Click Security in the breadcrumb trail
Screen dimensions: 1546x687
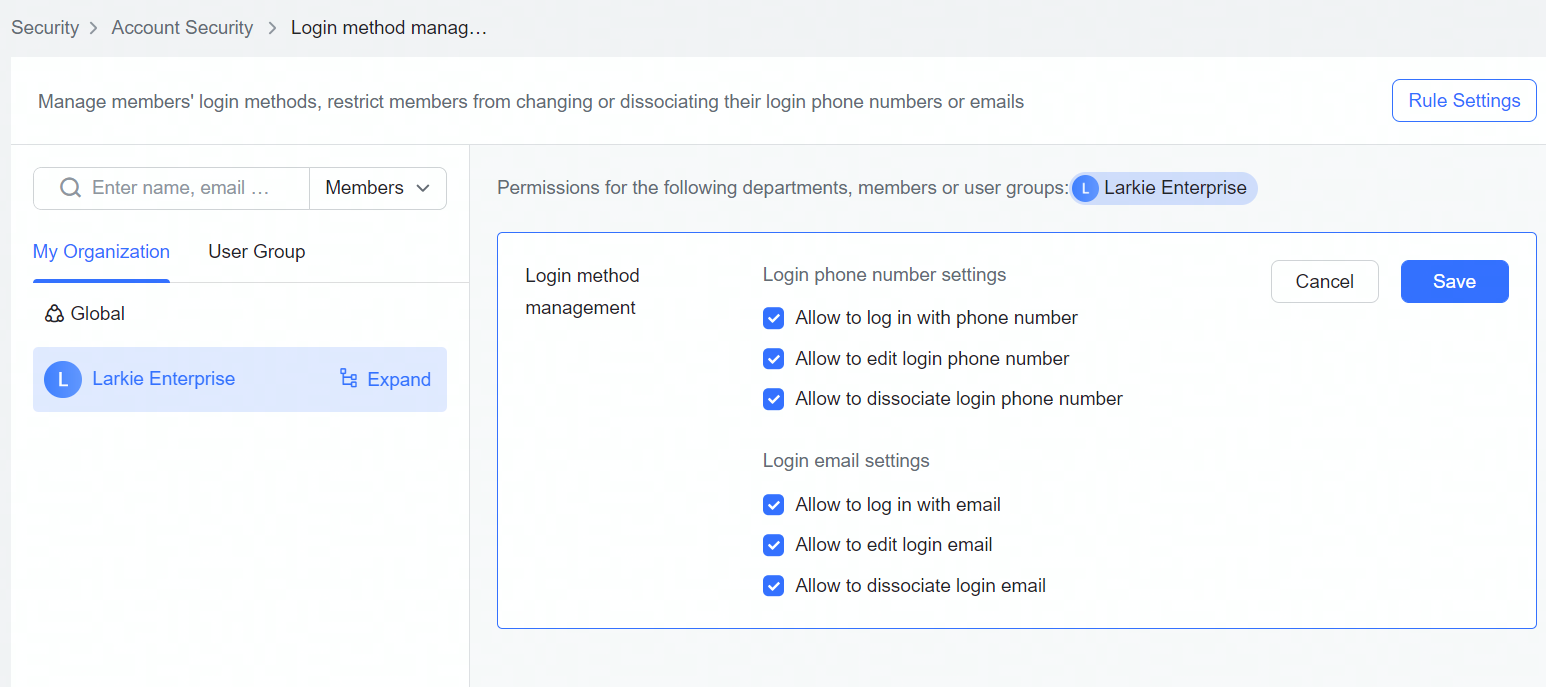click(x=45, y=27)
